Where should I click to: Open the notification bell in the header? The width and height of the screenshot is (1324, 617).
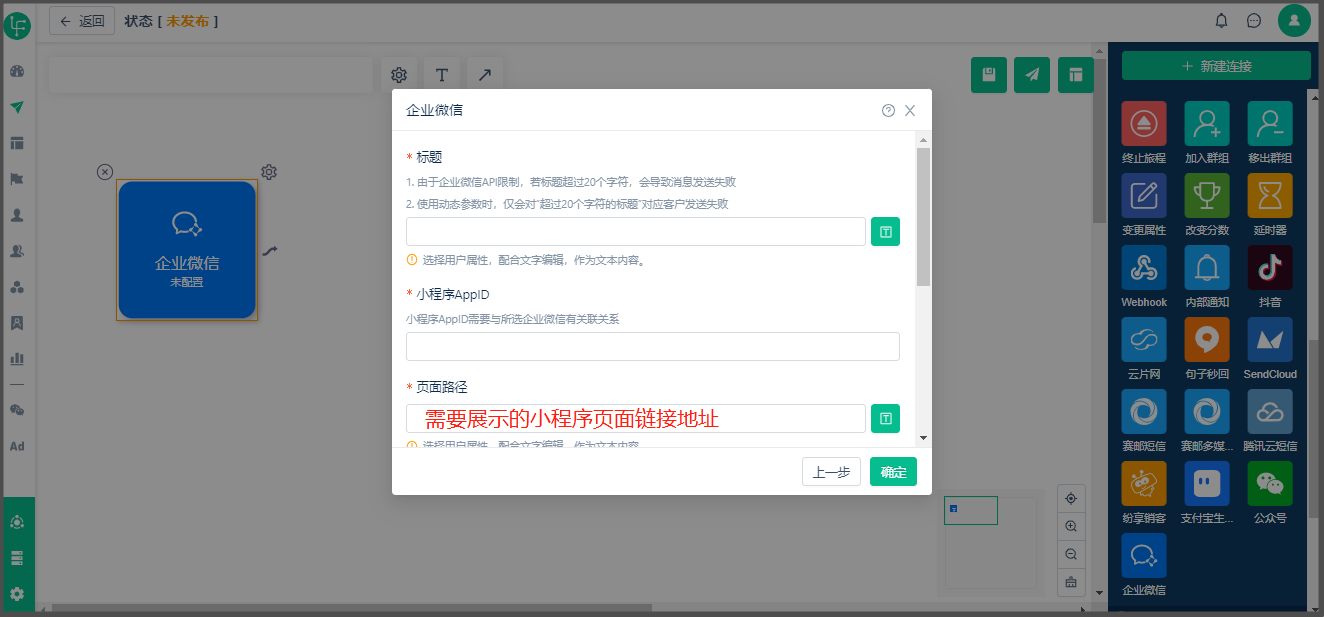pyautogui.click(x=1221, y=21)
